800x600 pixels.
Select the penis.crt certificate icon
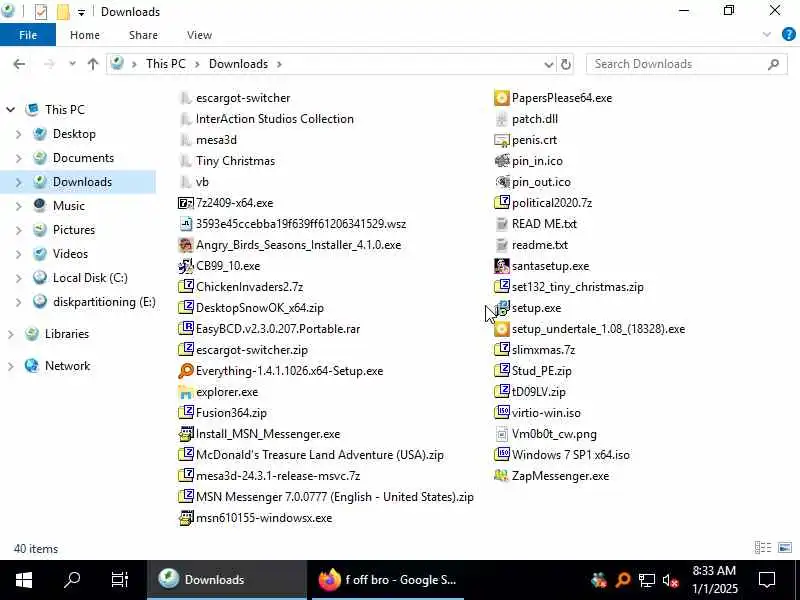502,140
